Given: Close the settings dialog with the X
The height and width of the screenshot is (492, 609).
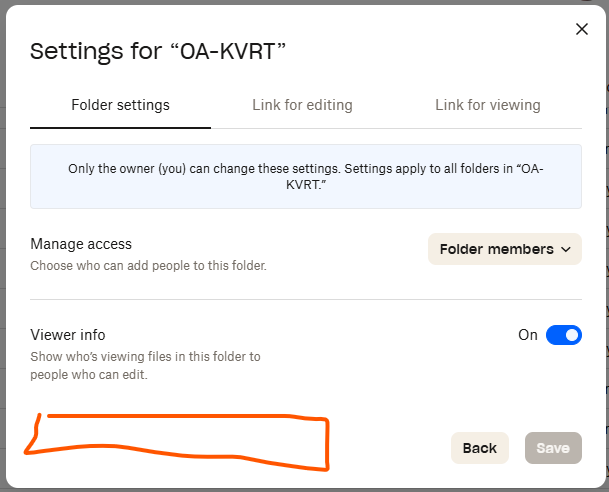Looking at the screenshot, I should pyautogui.click(x=582, y=30).
